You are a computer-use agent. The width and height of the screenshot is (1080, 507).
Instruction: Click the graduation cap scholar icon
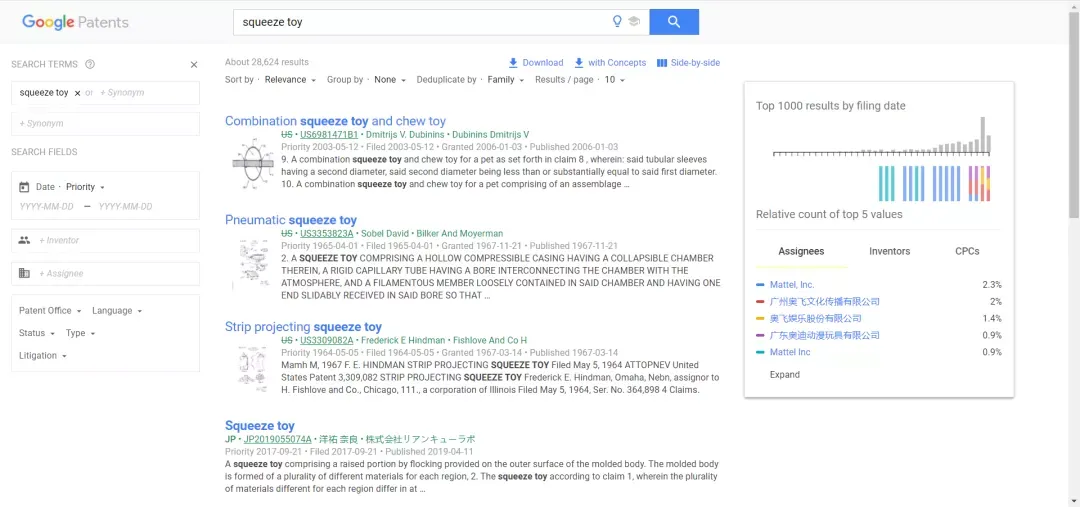coord(634,22)
